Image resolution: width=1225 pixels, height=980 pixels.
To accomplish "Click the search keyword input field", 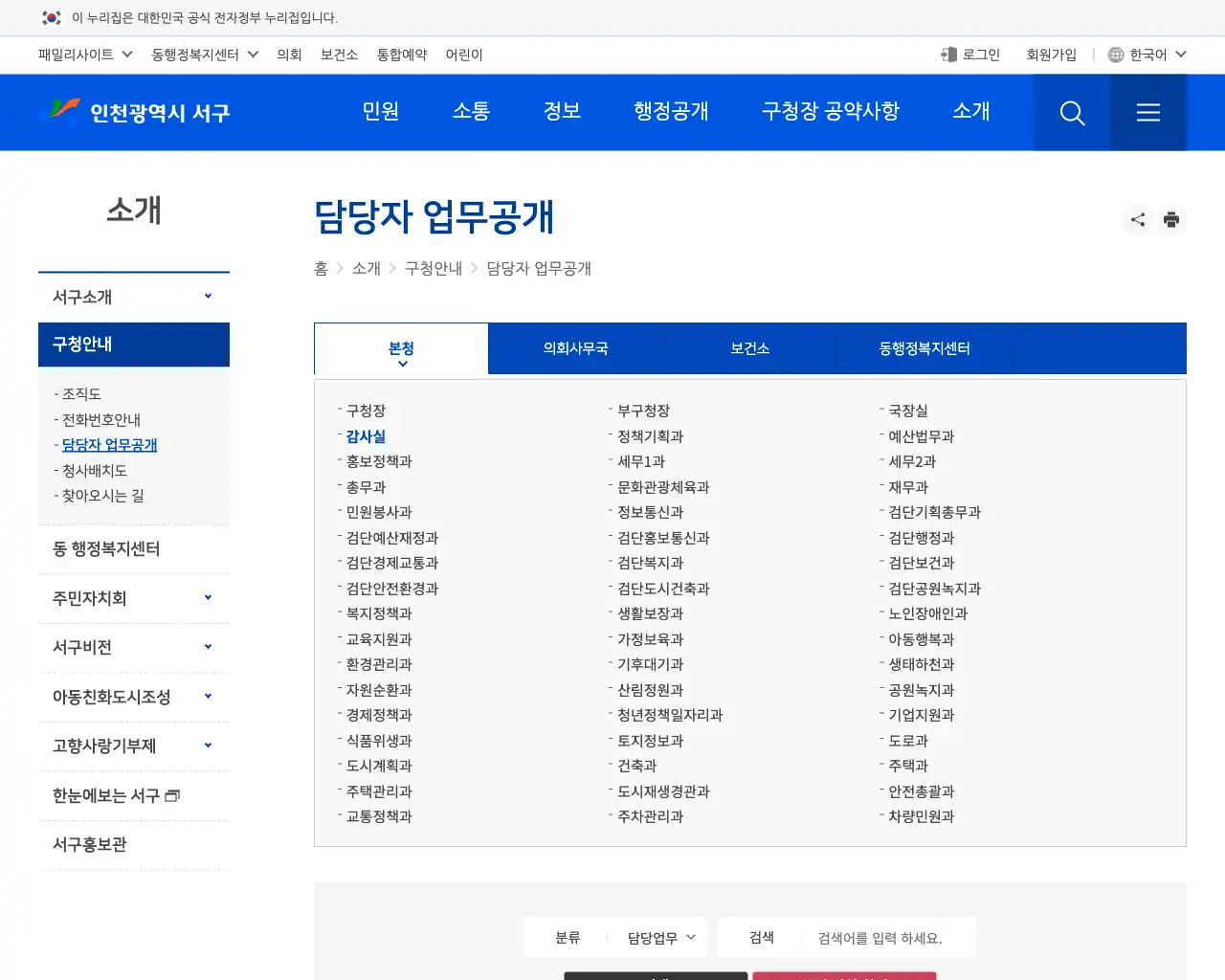I will (885, 937).
